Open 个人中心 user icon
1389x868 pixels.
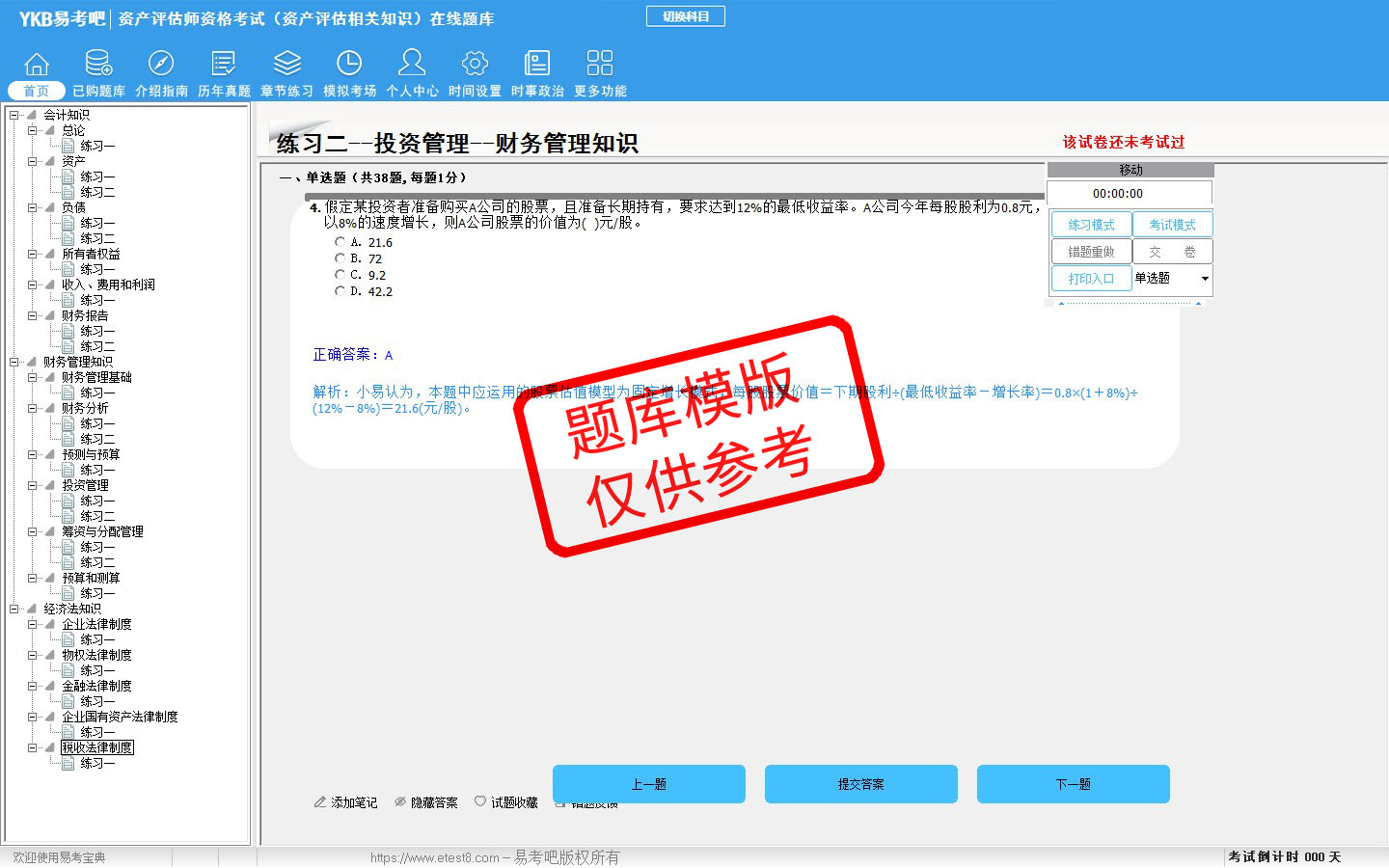(412, 65)
